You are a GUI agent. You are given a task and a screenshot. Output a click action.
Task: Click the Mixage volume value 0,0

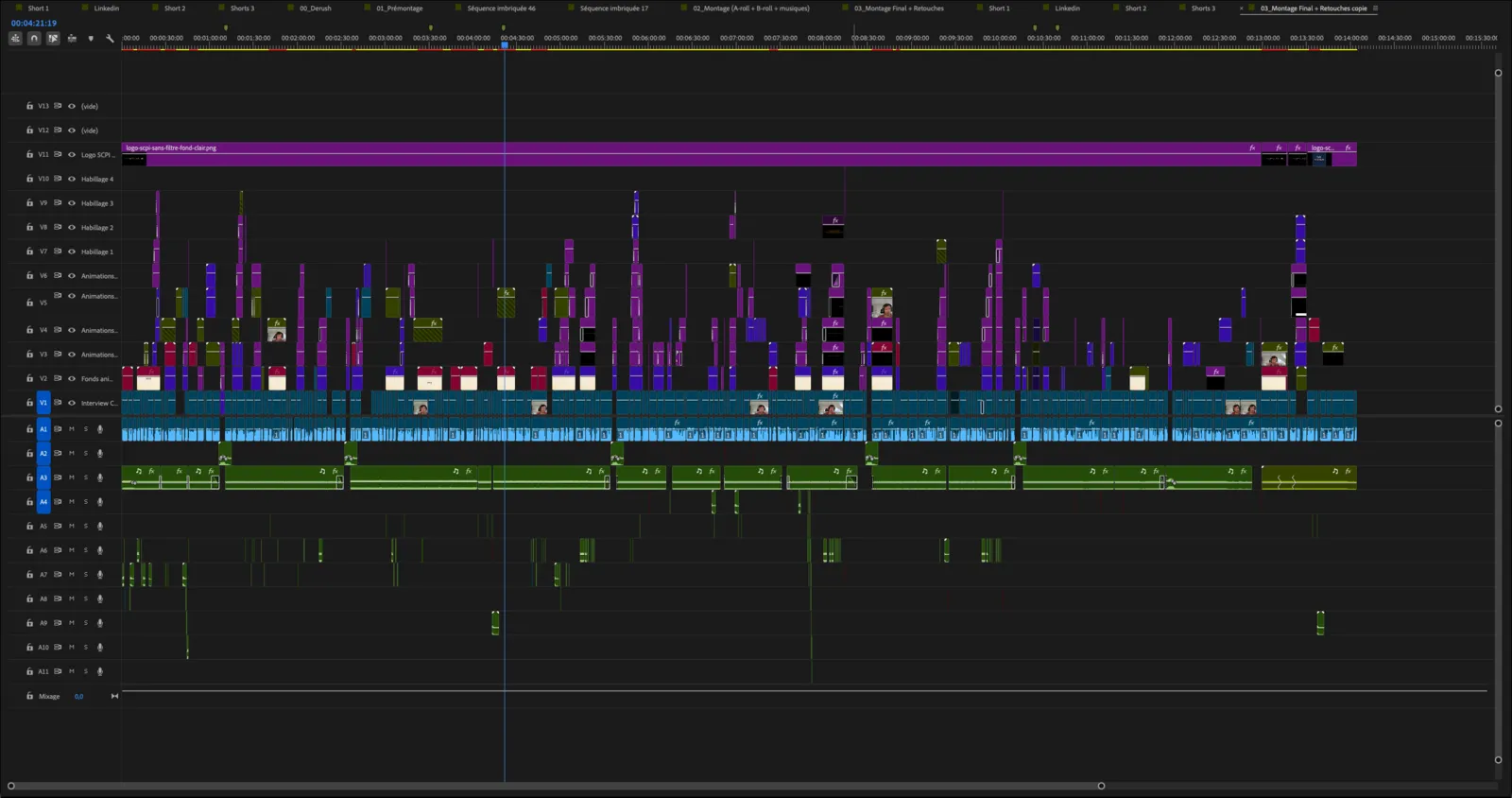click(x=78, y=696)
